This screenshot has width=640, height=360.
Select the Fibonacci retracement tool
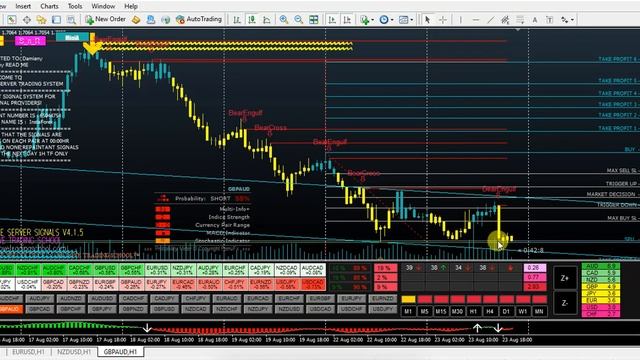pyautogui.click(x=520, y=20)
